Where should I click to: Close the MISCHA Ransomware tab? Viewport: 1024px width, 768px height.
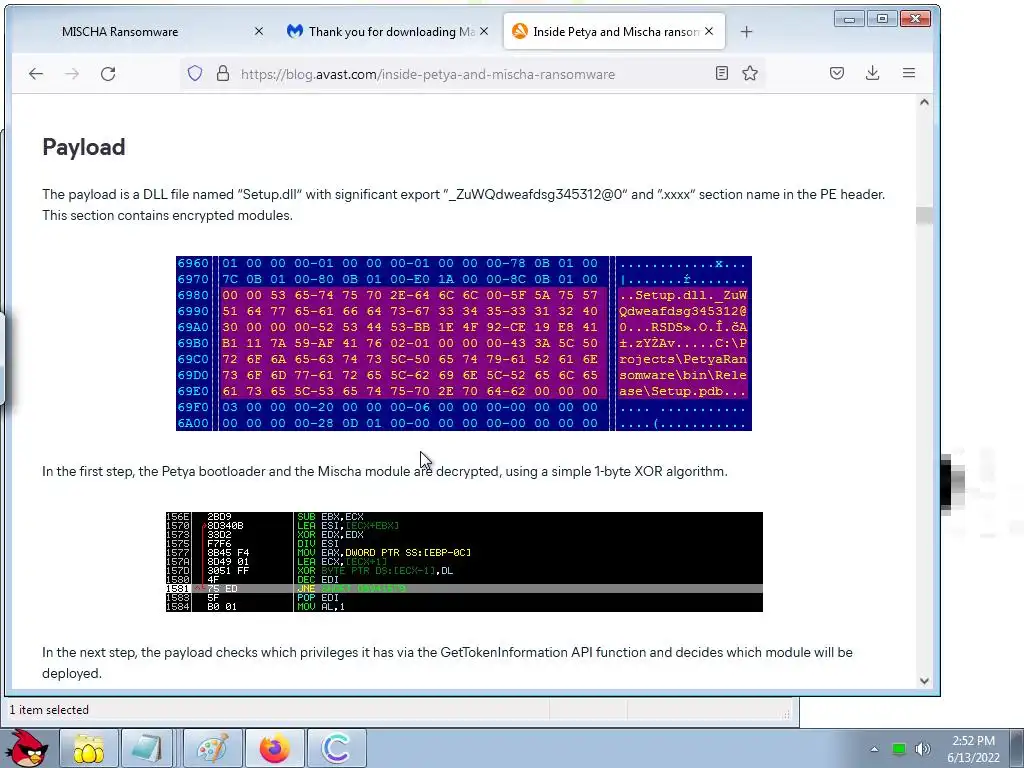pos(259,31)
